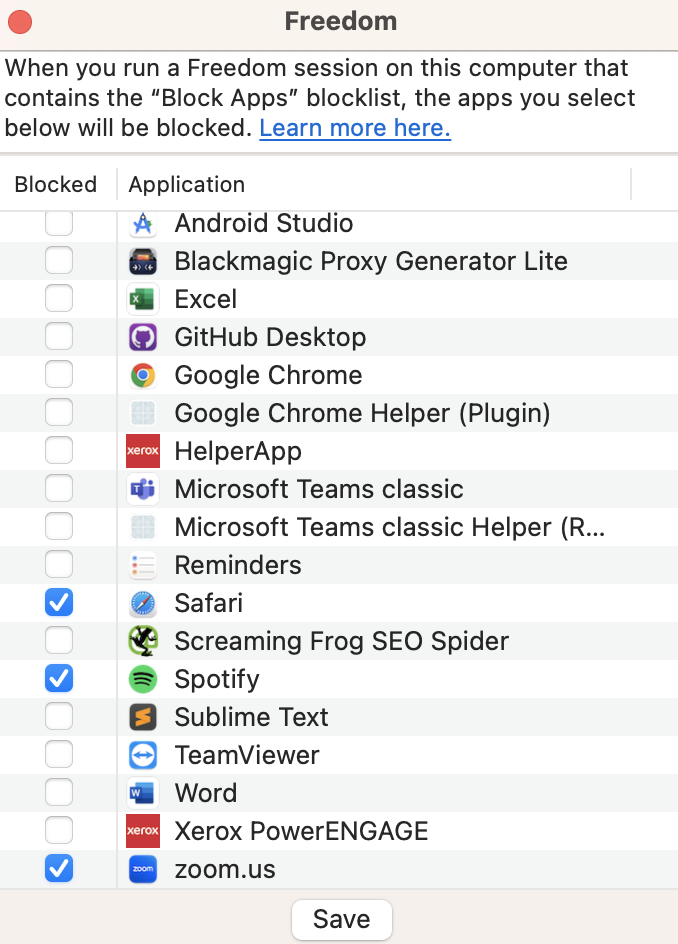Enable blocking for Microsoft Teams classic

59,489
